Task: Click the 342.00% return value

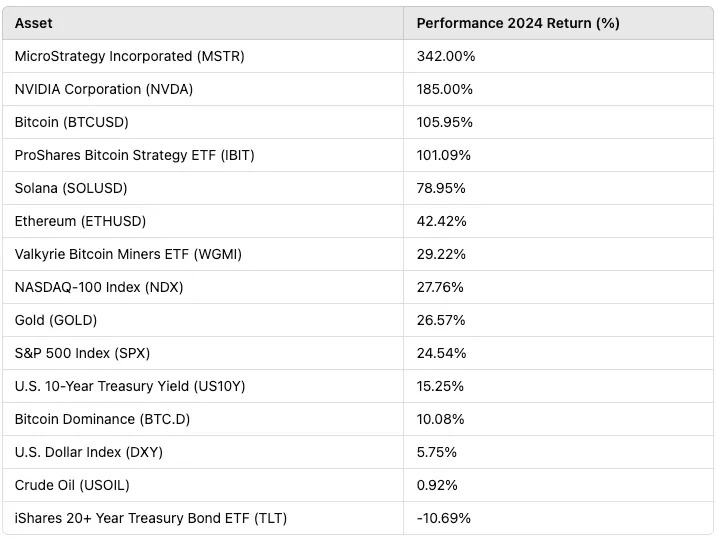Action: [x=446, y=56]
